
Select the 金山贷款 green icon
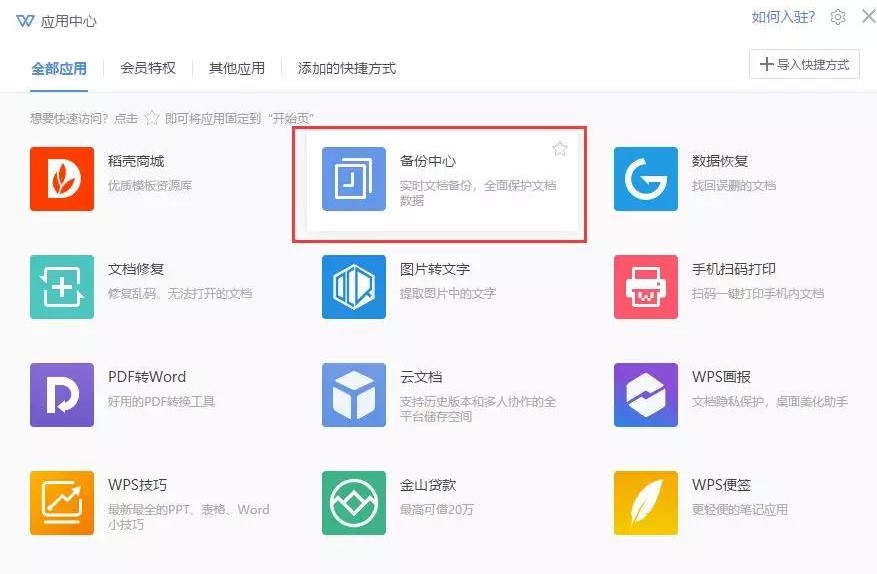pos(354,503)
